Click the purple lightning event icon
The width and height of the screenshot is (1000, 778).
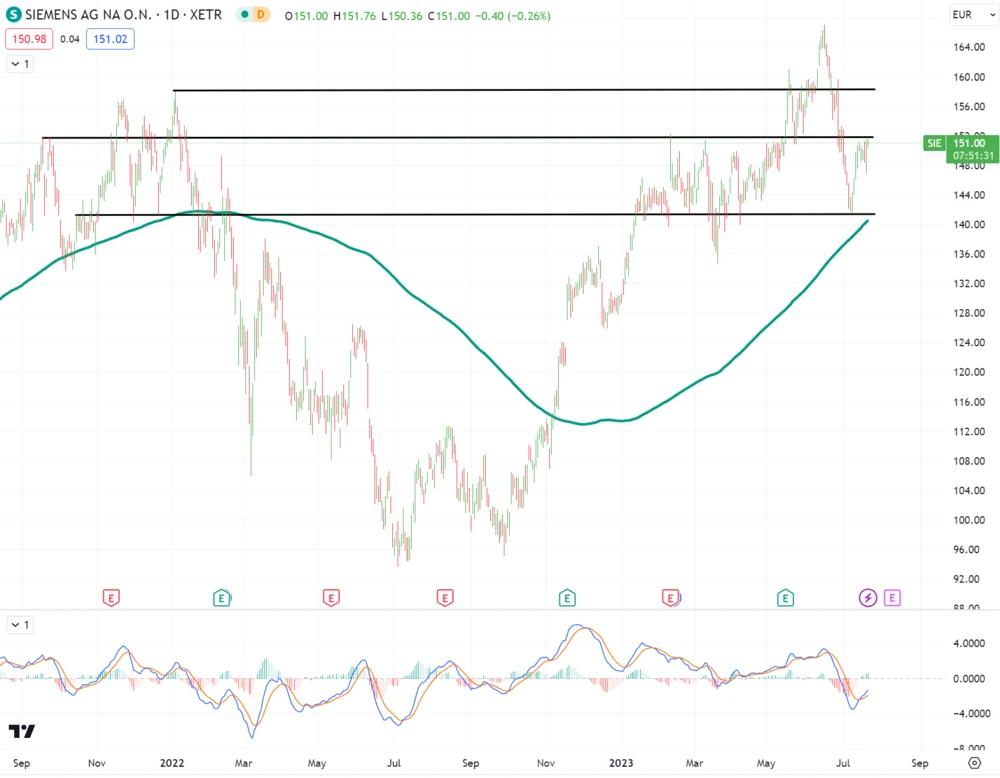[869, 598]
